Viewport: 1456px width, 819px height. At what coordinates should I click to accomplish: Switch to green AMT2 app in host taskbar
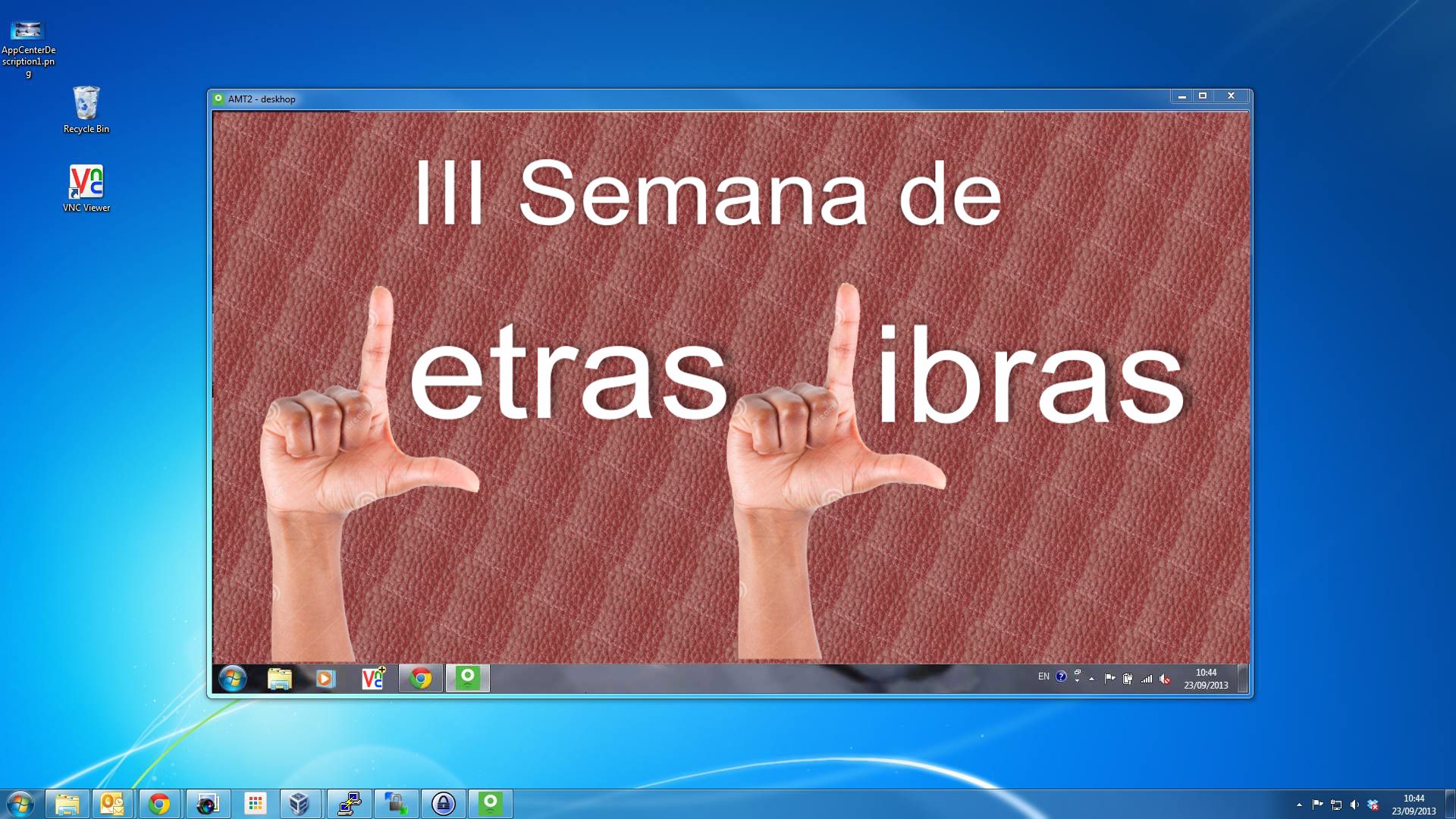pyautogui.click(x=491, y=804)
